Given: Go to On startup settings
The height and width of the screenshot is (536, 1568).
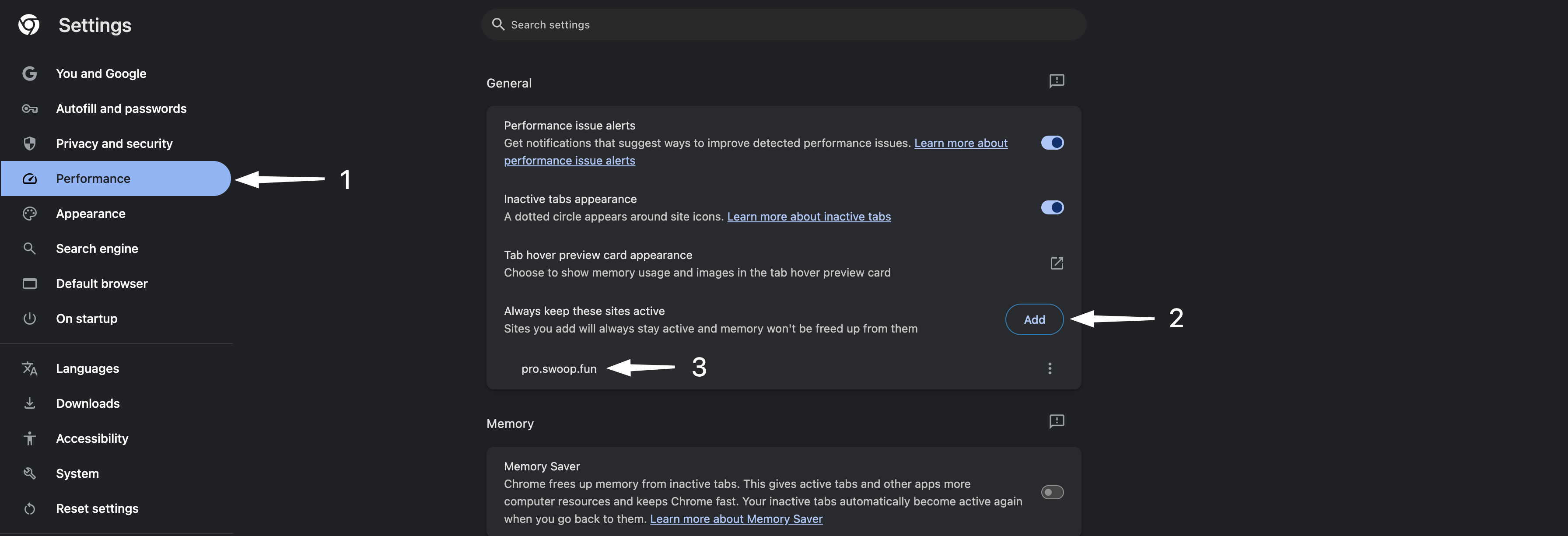Looking at the screenshot, I should pos(87,319).
